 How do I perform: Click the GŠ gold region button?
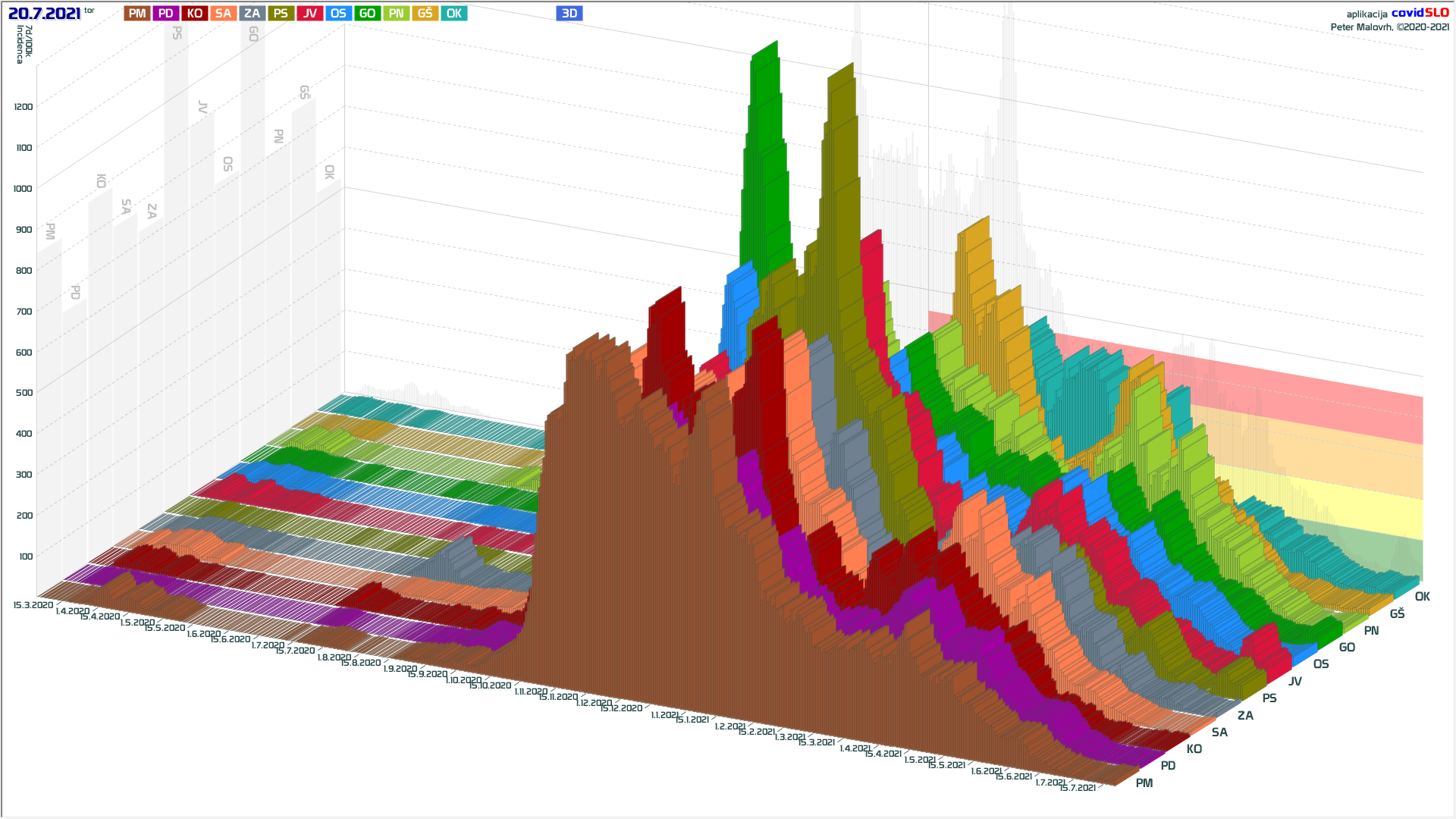425,14
